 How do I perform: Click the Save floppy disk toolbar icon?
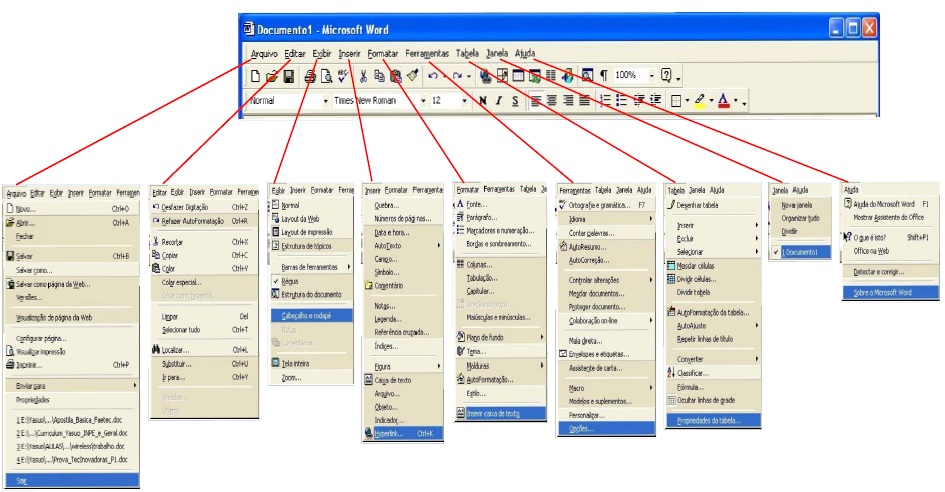click(289, 76)
